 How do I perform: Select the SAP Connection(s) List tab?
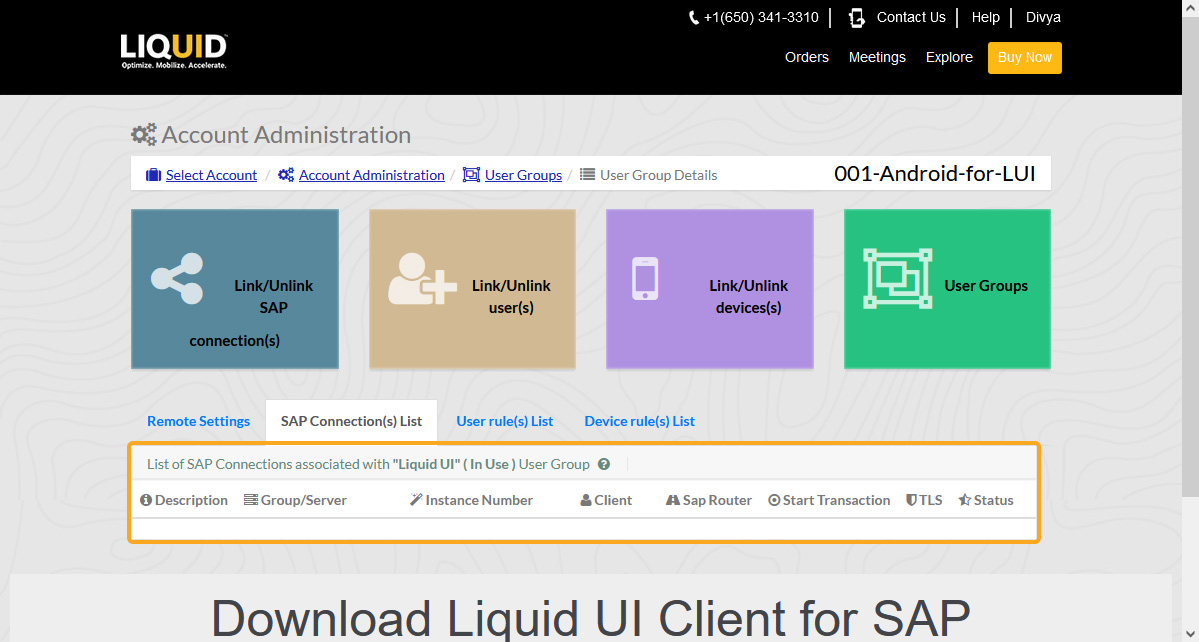[351, 421]
